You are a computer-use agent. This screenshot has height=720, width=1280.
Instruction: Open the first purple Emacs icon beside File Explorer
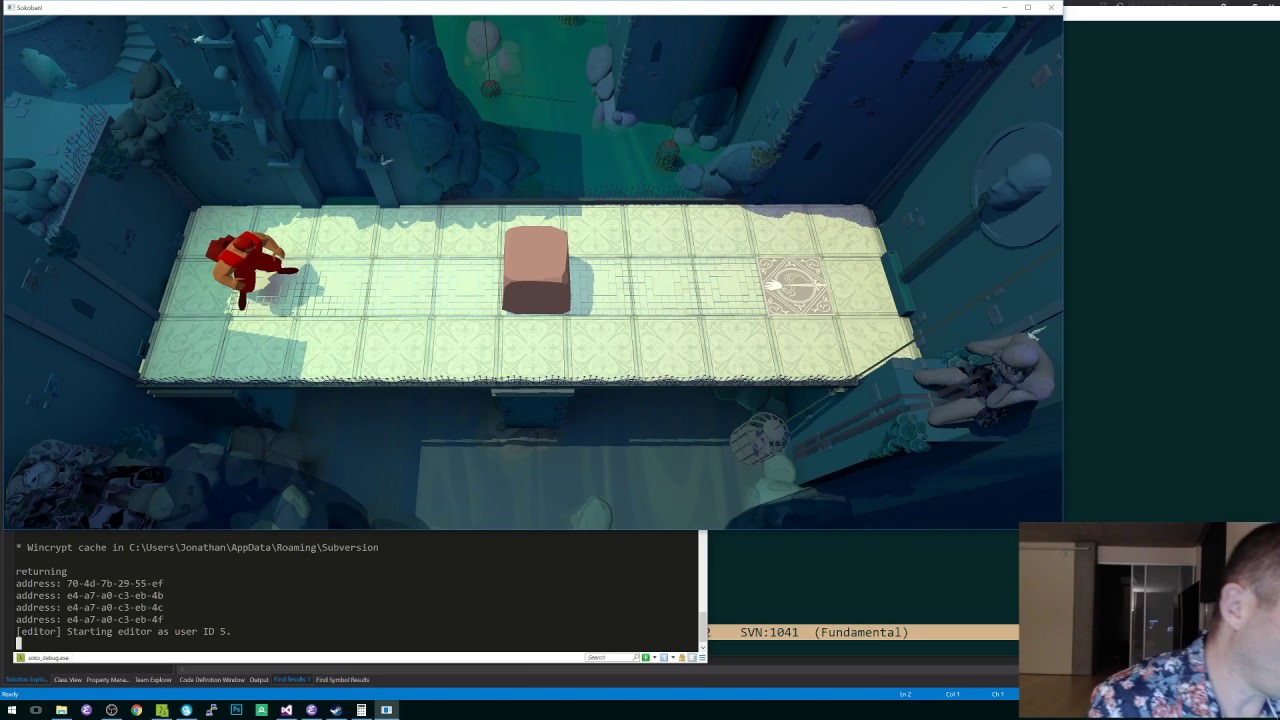click(86, 710)
